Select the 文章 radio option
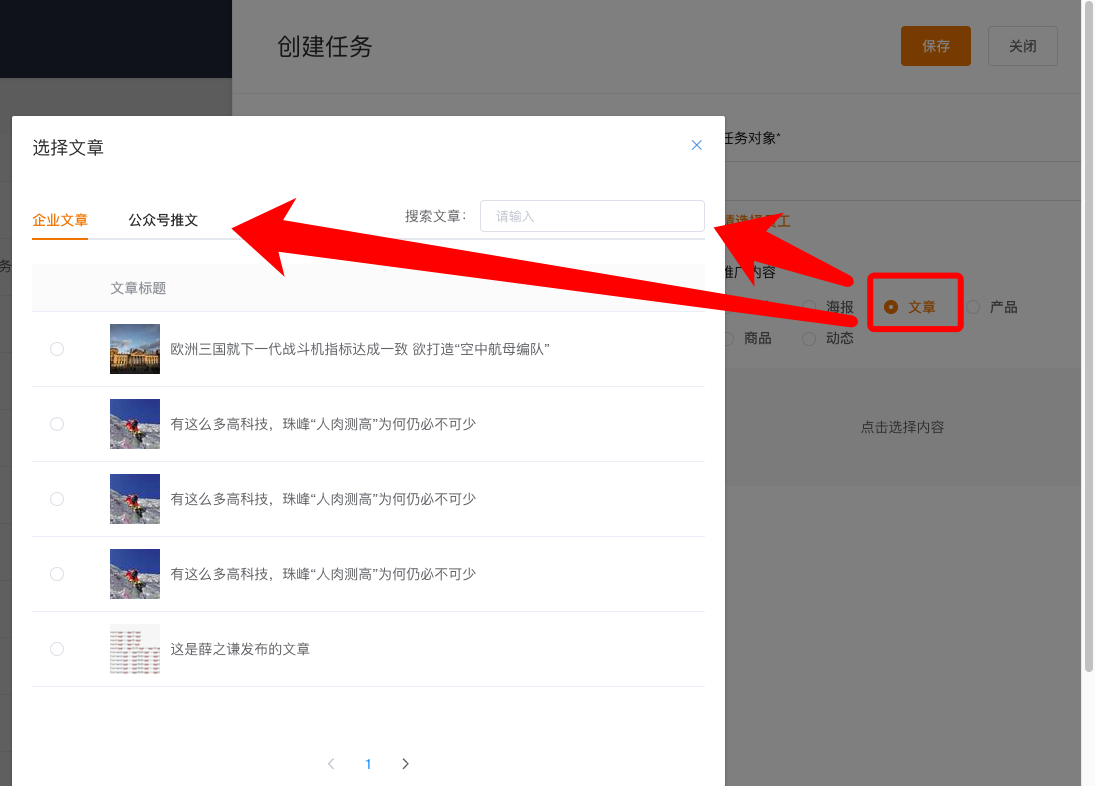The image size is (1095, 786). point(891,307)
